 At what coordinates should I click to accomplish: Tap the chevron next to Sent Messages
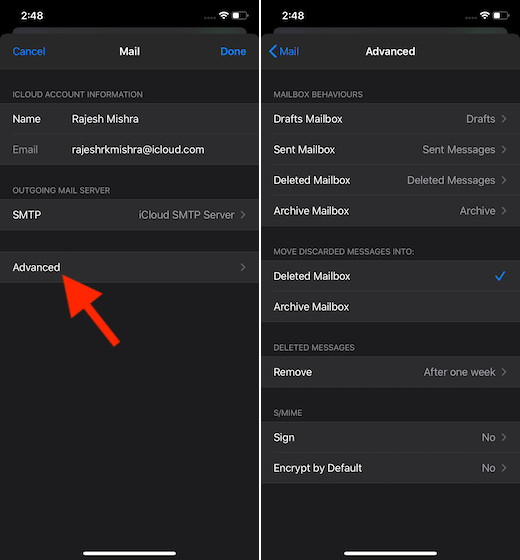pos(504,150)
